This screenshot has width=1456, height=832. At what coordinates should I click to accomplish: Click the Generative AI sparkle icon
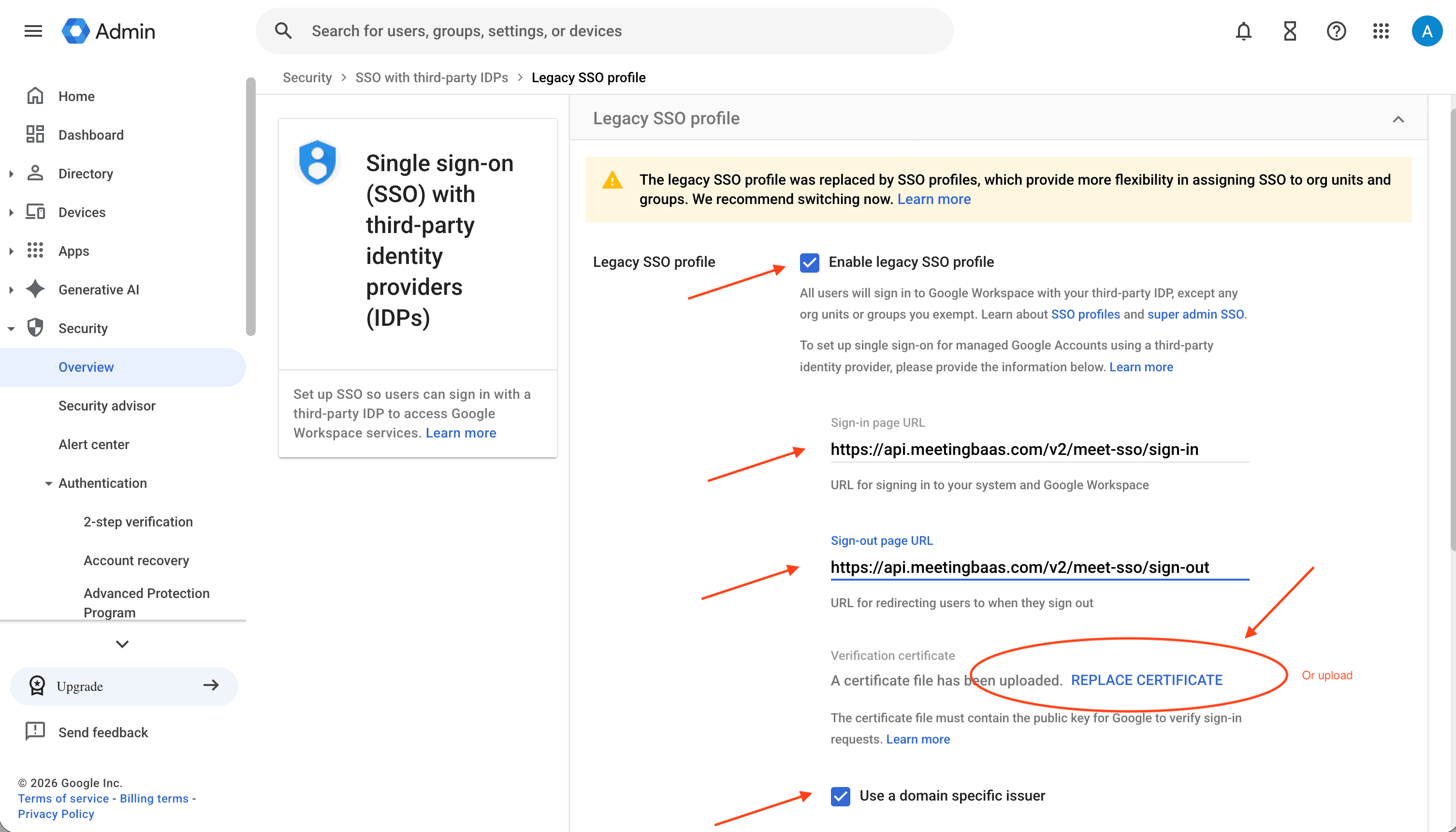pos(35,289)
